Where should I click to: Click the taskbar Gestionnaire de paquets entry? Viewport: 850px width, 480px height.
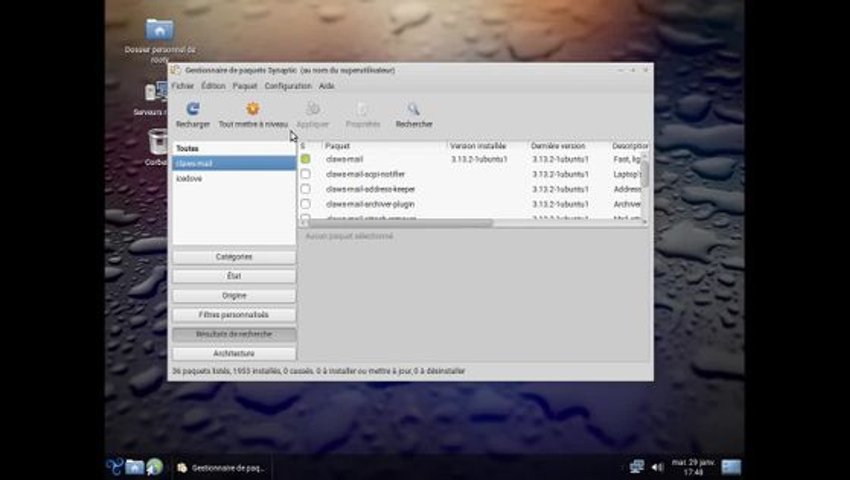tap(222, 468)
